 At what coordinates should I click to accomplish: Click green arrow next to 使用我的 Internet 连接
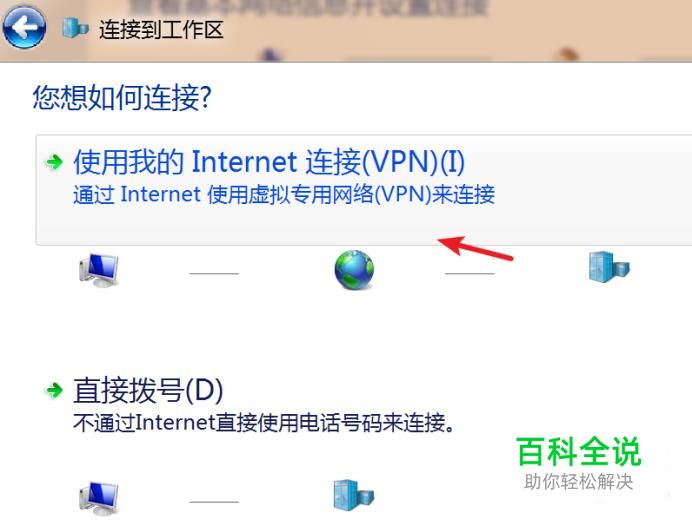click(x=55, y=162)
